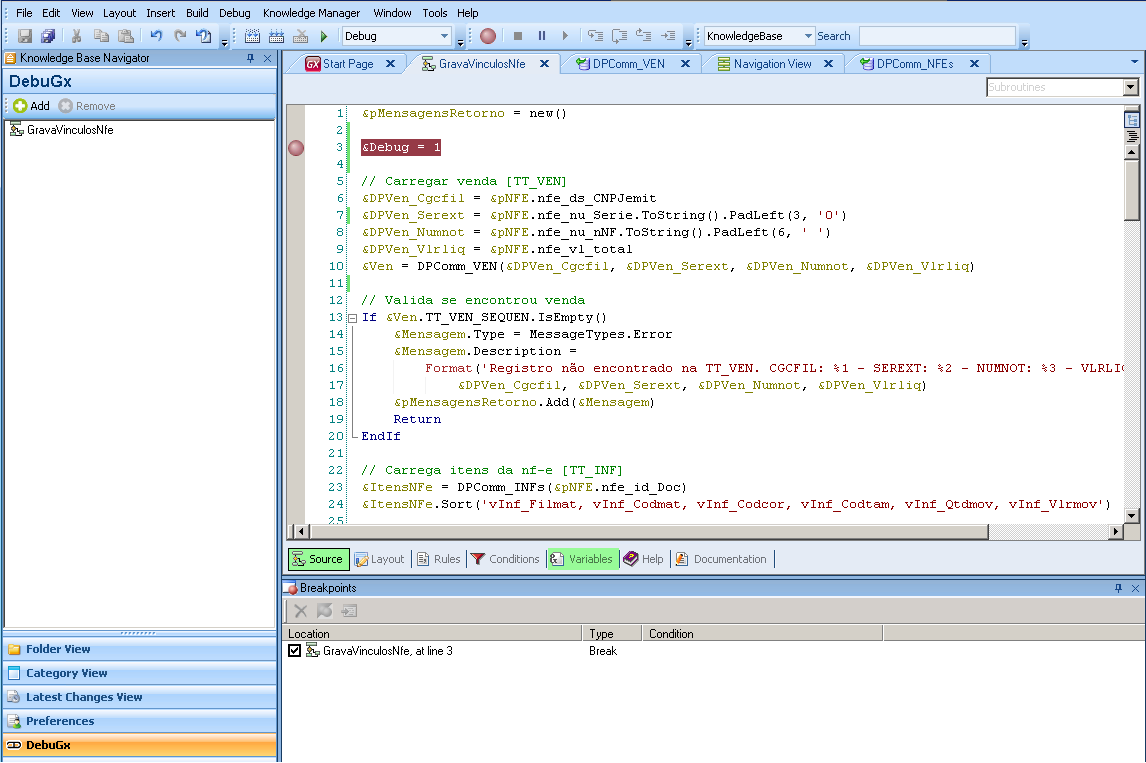The image size is (1146, 763).
Task: Undo the last edit with the toolbar arrow
Action: click(156, 36)
